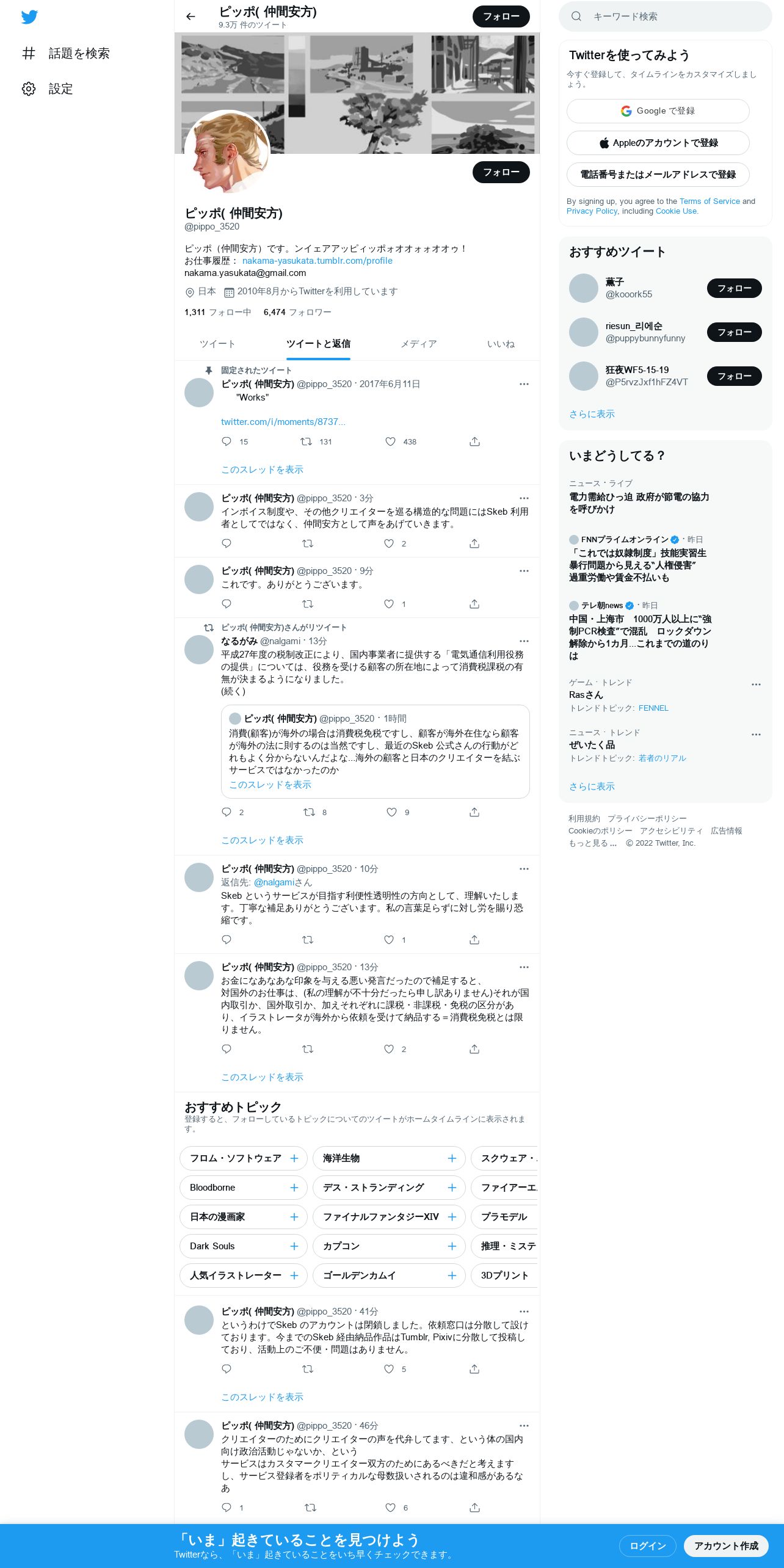This screenshot has width=784, height=1568.
Task: Open 利用規約 footer link
Action: pyautogui.click(x=584, y=819)
